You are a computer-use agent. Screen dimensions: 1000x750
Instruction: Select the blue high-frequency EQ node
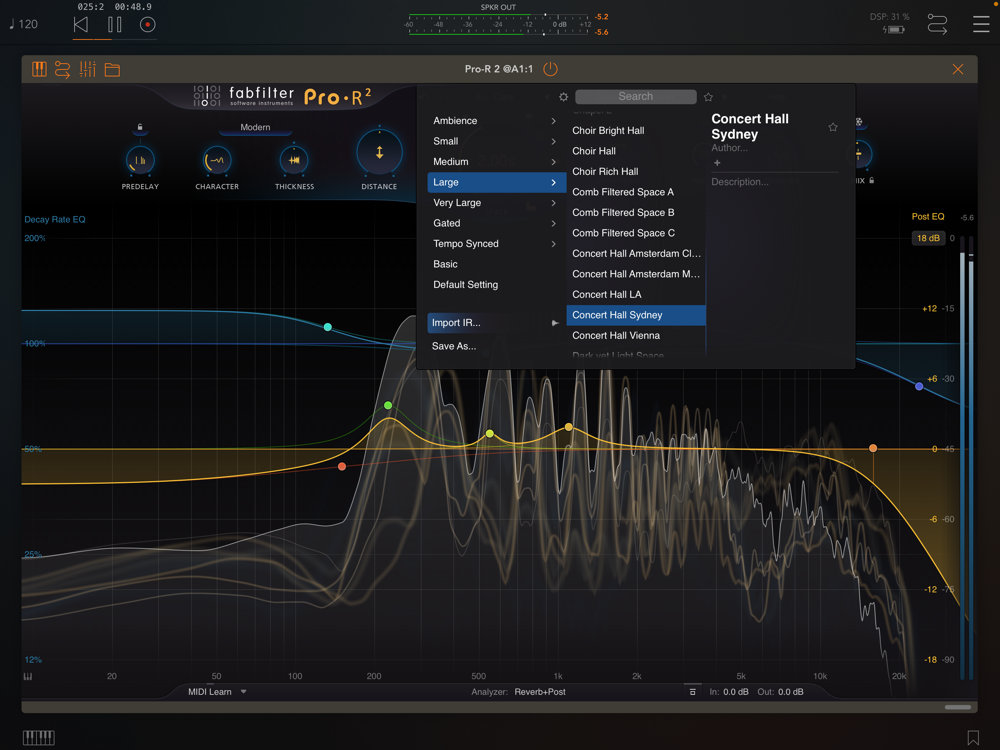(x=919, y=386)
